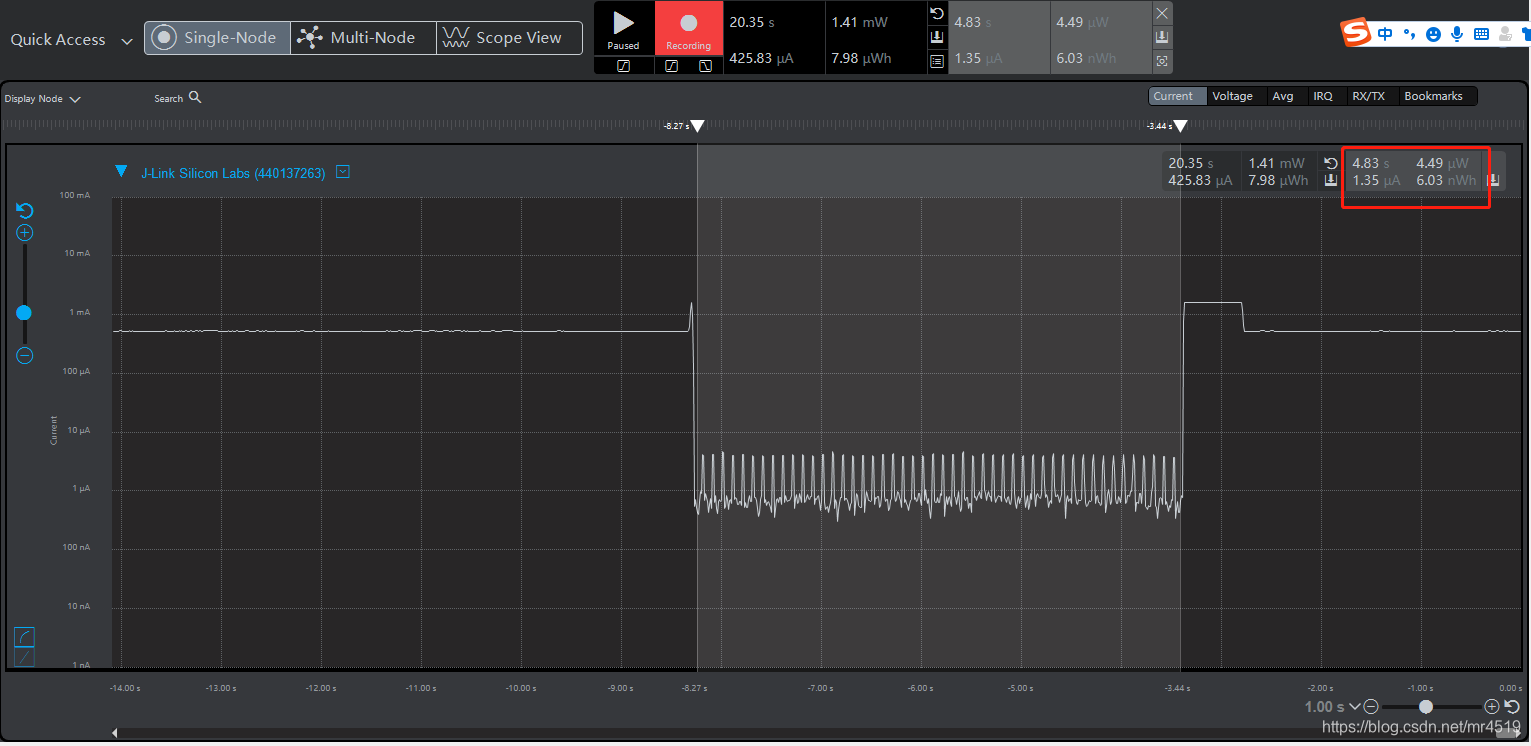
Task: Save selection data icon in waveform panel
Action: [x=1493, y=180]
